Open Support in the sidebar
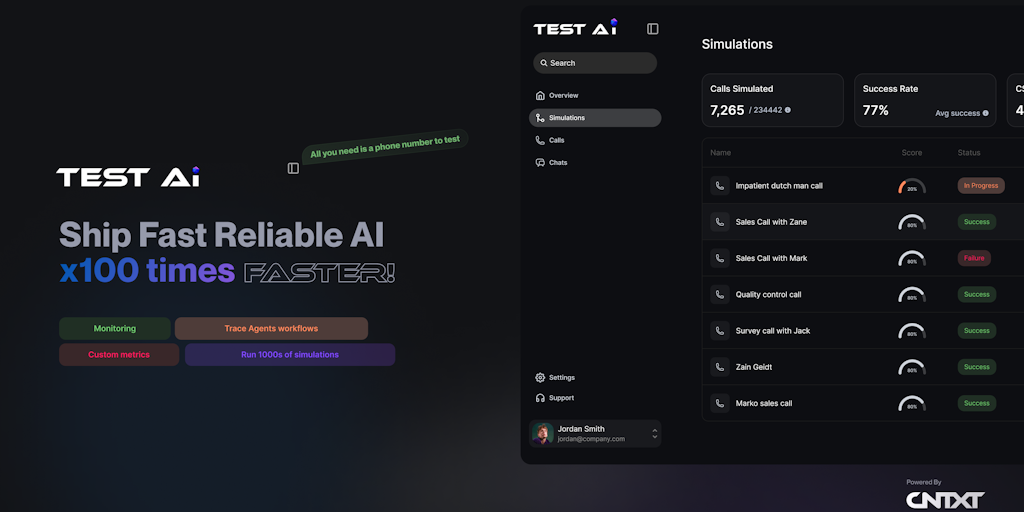This screenshot has width=1024, height=512. [595, 398]
